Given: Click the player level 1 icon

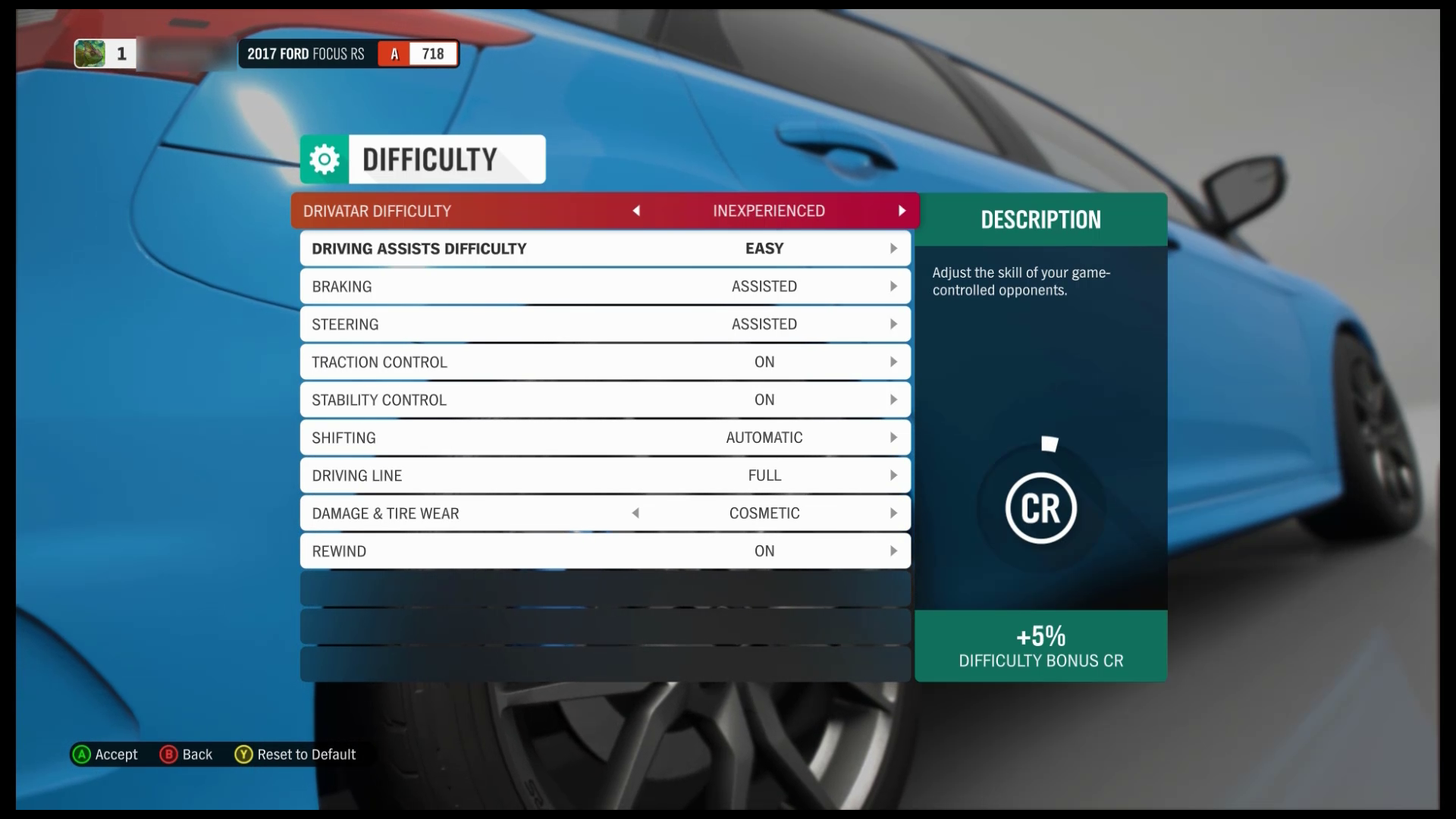Looking at the screenshot, I should click(105, 53).
